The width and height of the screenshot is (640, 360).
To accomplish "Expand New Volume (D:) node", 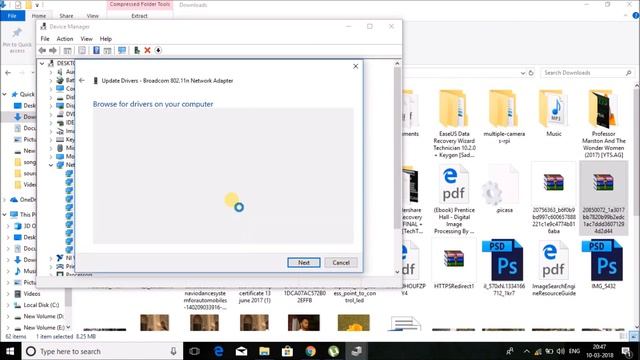I will pos(8,316).
